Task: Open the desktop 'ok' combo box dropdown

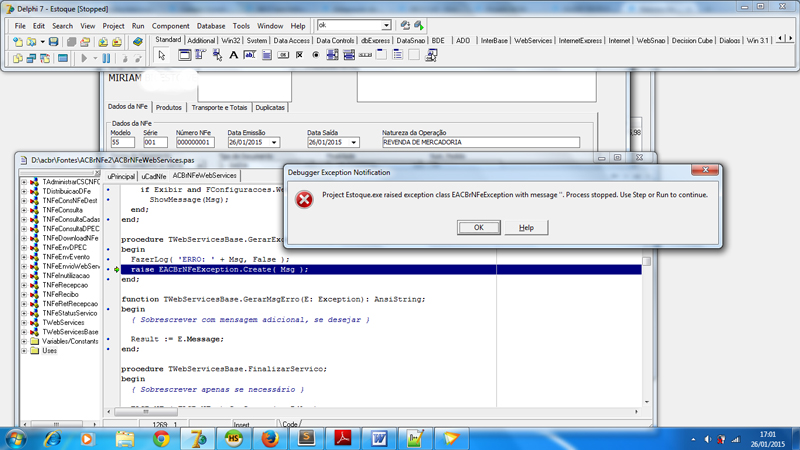Action: 386,26
